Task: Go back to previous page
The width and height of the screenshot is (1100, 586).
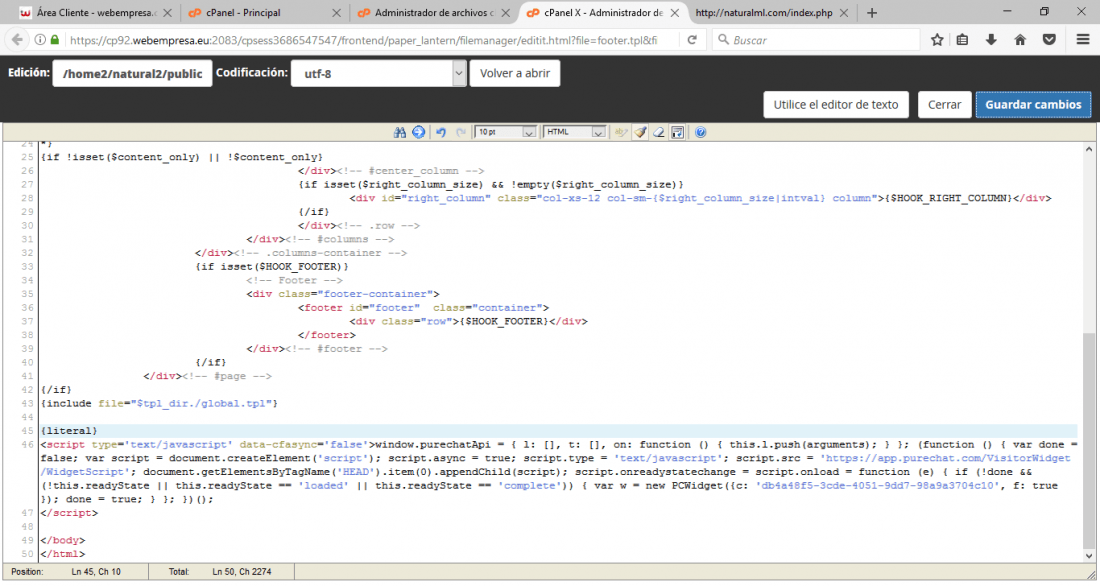Action: tap(17, 40)
